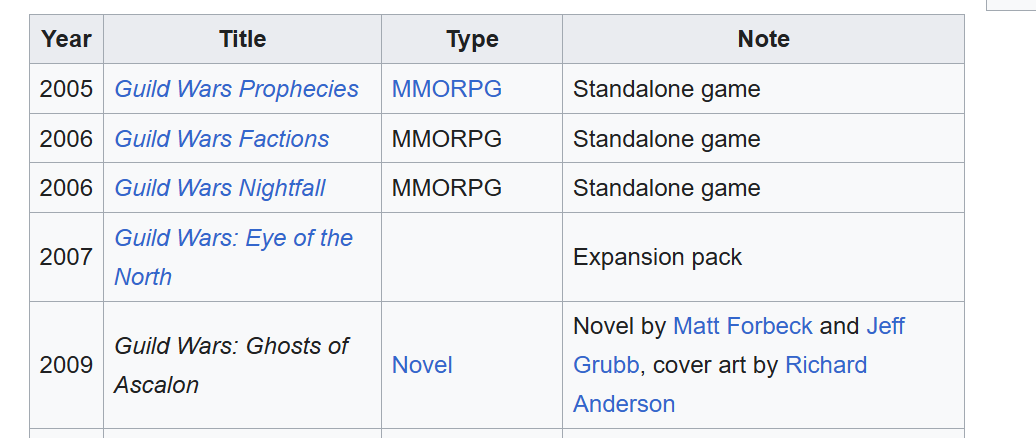This screenshot has width=1036, height=438.
Task: Open the Richard Anderson artist link
Action: 720,384
